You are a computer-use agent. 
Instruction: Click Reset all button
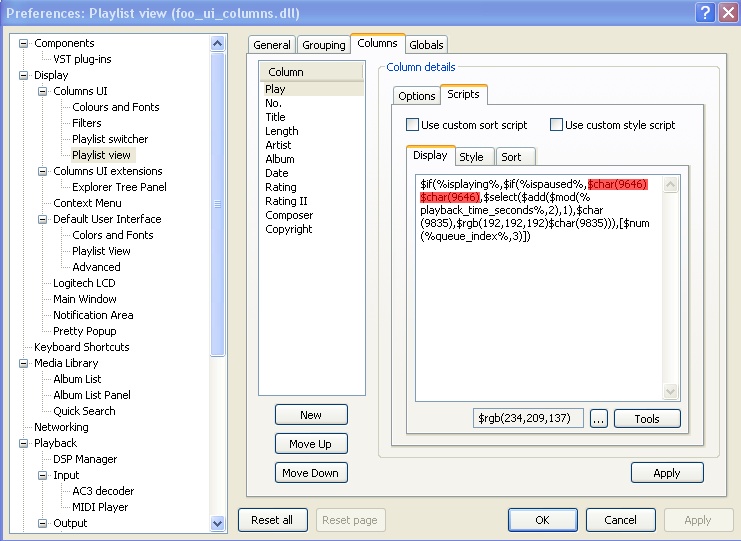[x=272, y=520]
